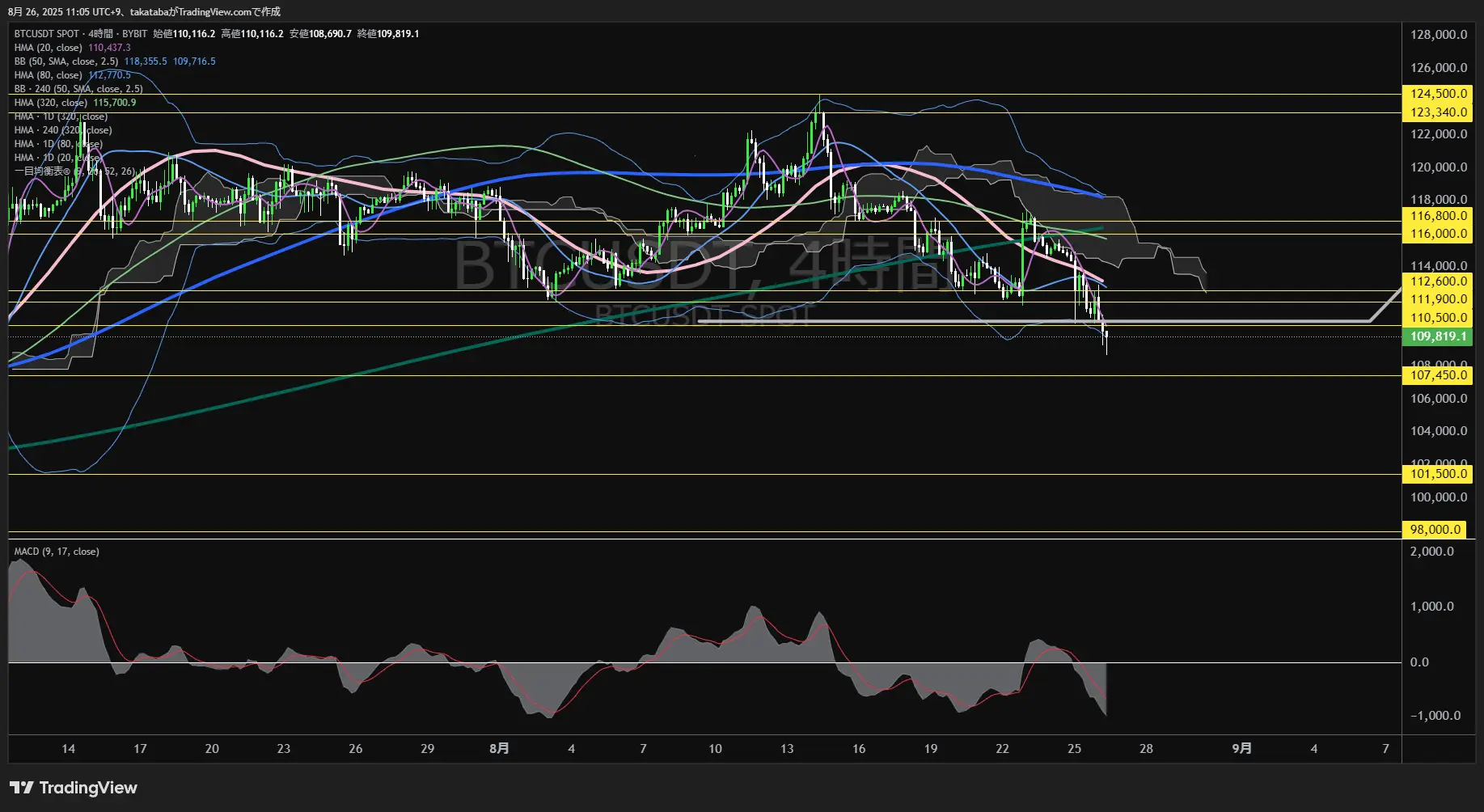Click the 19 date on time axis
The width and height of the screenshot is (1484, 812).
tap(931, 749)
